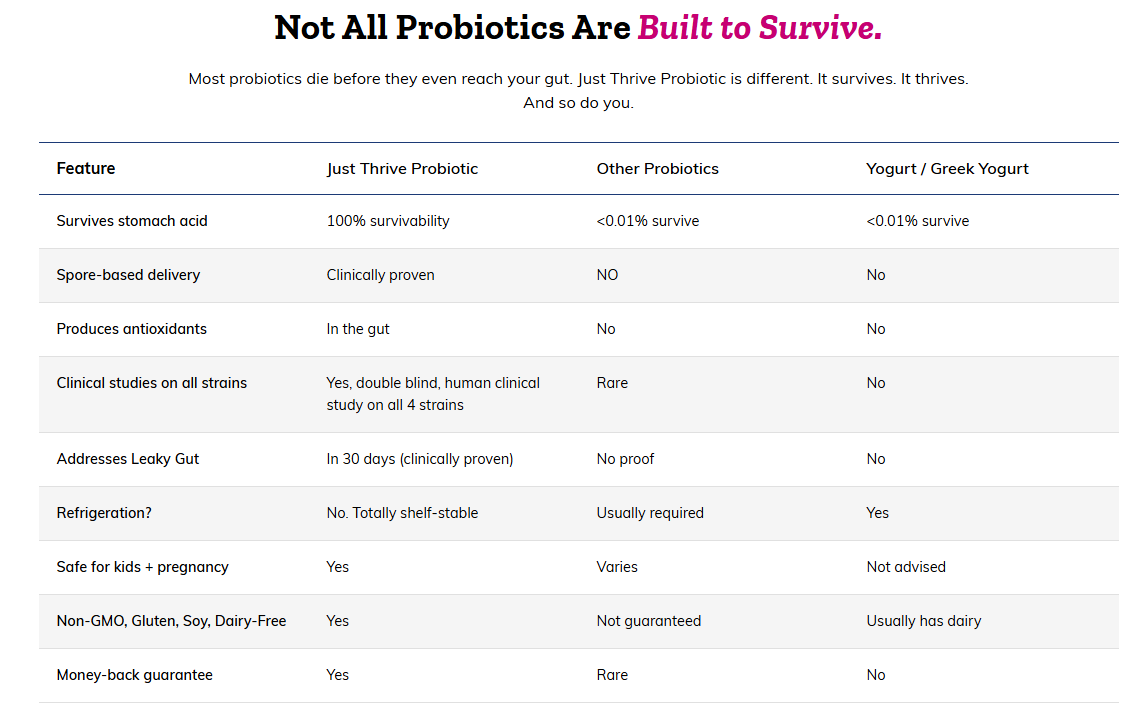Click 'In 30 days (clinically proven)' cell
Screen dimensions: 1146x717
click(x=420, y=459)
